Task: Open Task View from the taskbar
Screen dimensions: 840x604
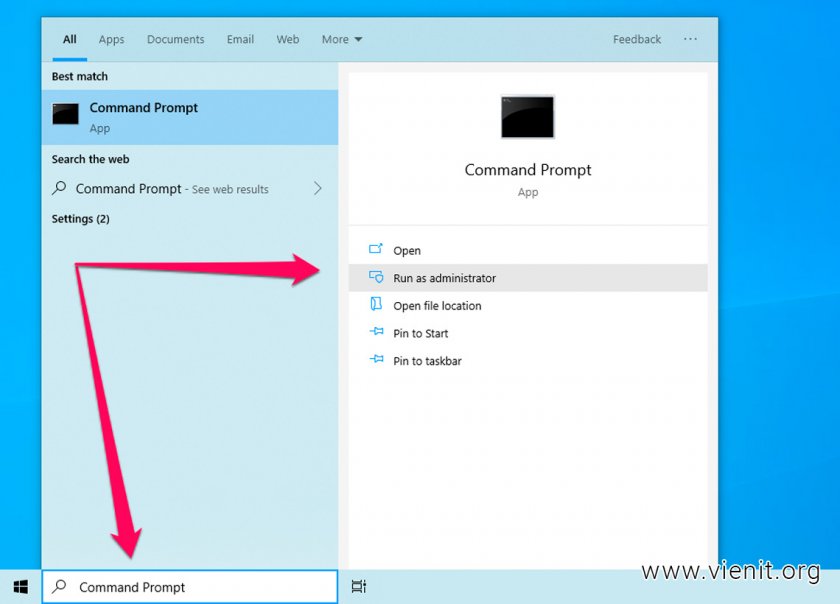Action: click(x=359, y=587)
